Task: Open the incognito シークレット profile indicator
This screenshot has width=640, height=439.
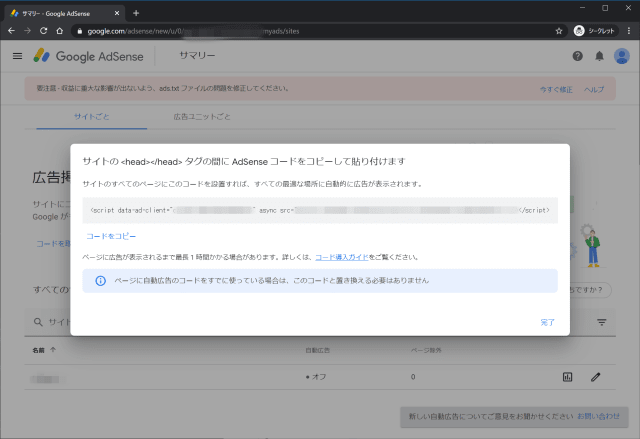Action: (595, 31)
